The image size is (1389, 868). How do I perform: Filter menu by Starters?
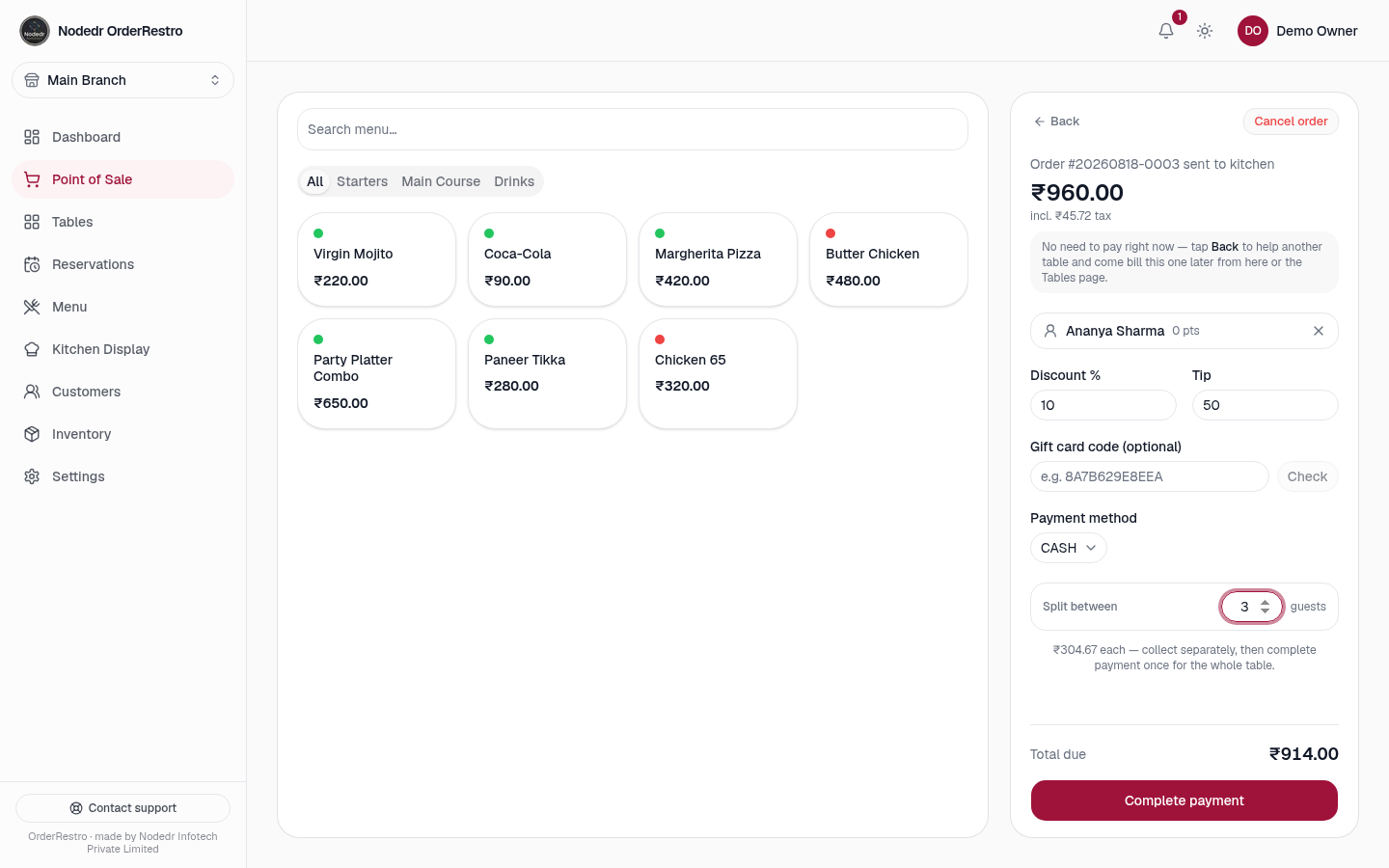click(362, 181)
